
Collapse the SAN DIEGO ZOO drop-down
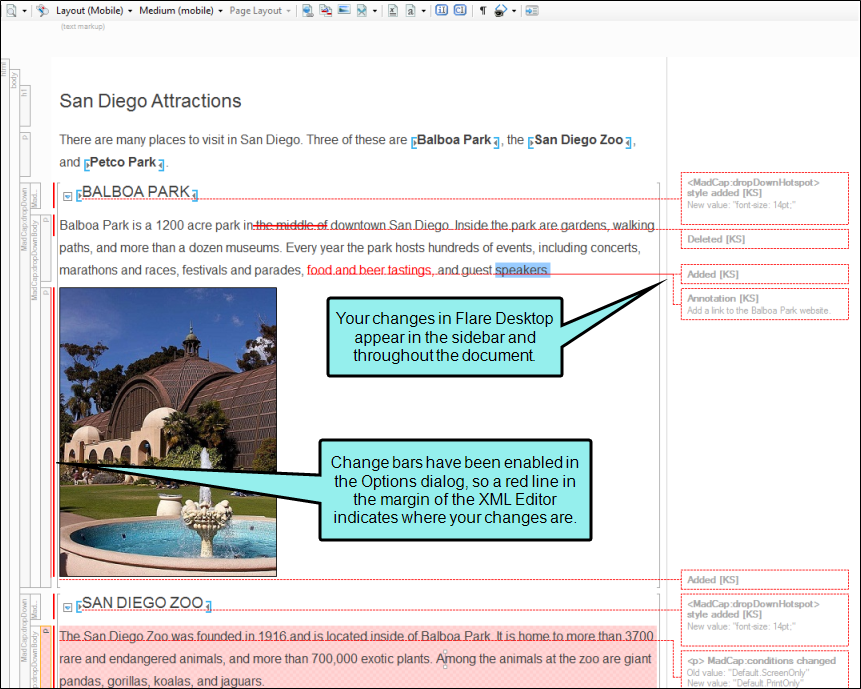coord(68,607)
